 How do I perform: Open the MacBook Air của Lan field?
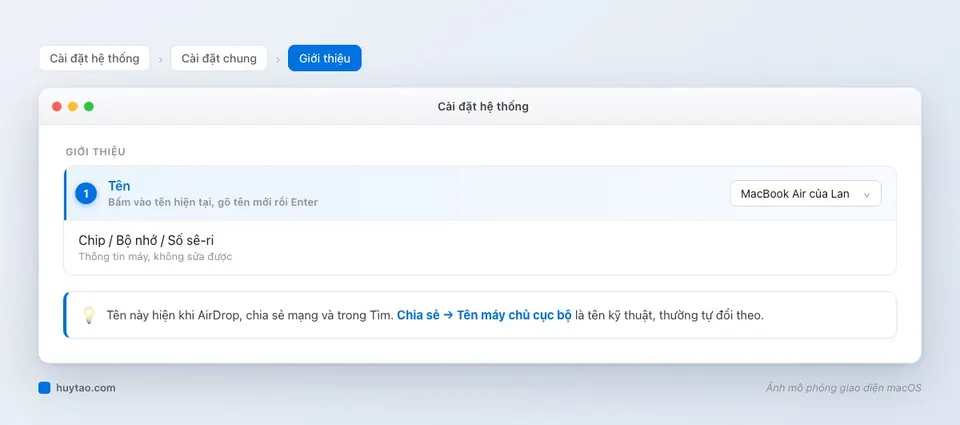805,194
